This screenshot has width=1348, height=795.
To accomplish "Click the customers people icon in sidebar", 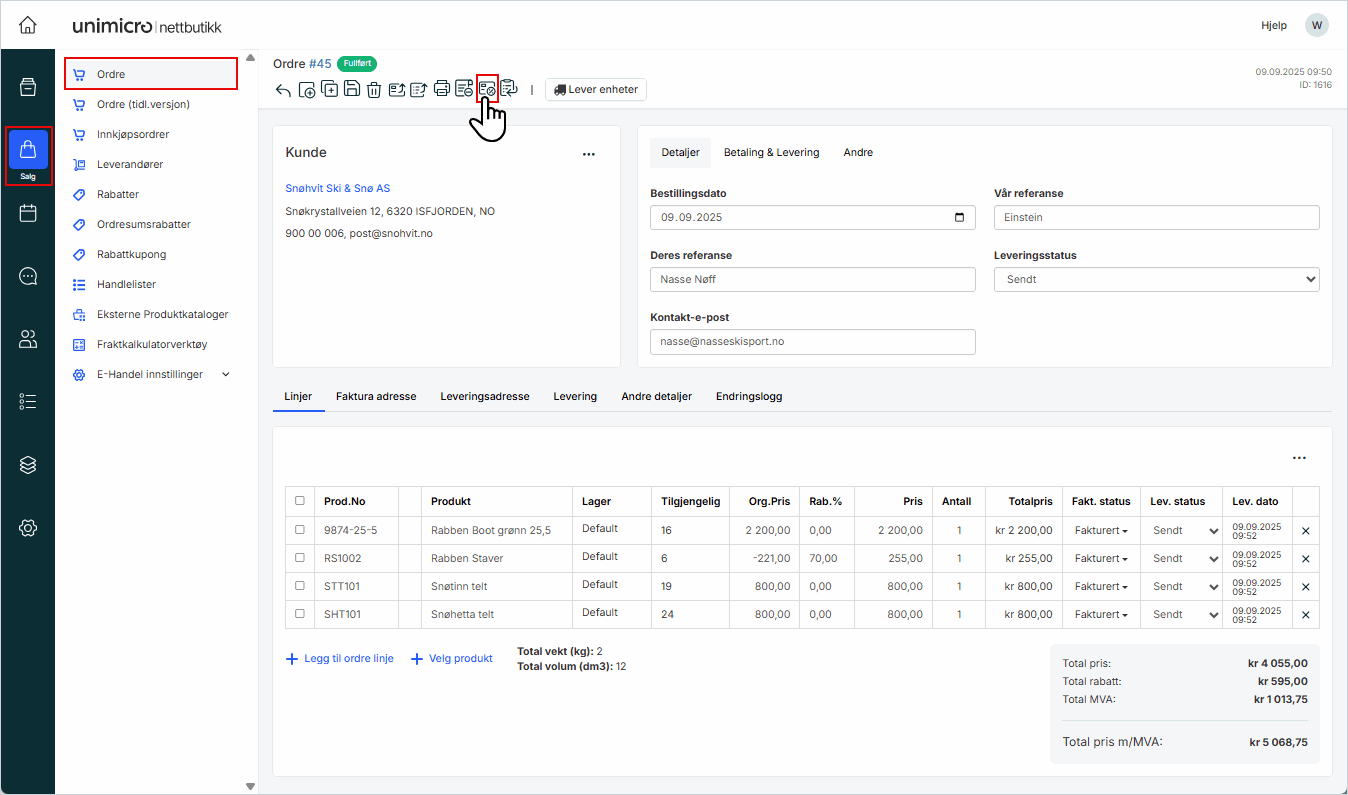I will [28, 339].
